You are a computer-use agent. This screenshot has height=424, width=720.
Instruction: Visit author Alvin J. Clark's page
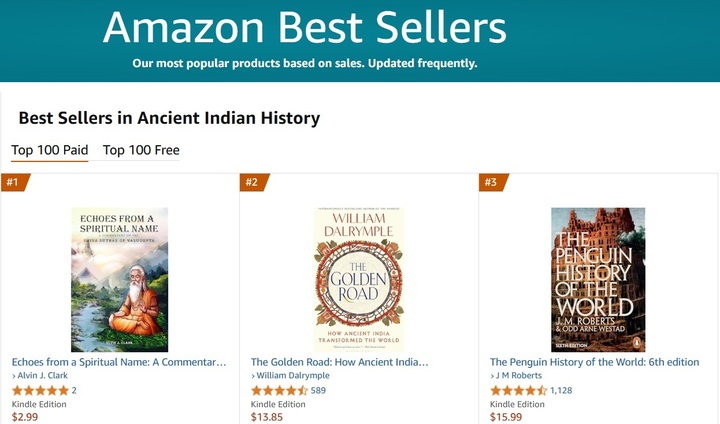pyautogui.click(x=42, y=375)
